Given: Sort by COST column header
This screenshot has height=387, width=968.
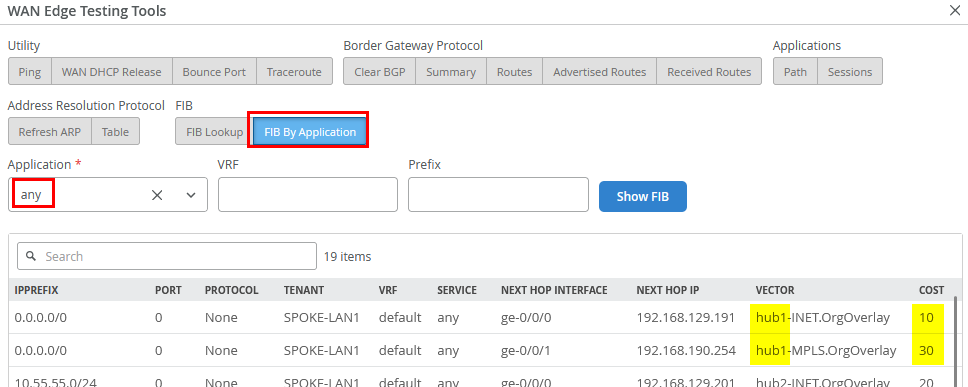Looking at the screenshot, I should tap(932, 289).
